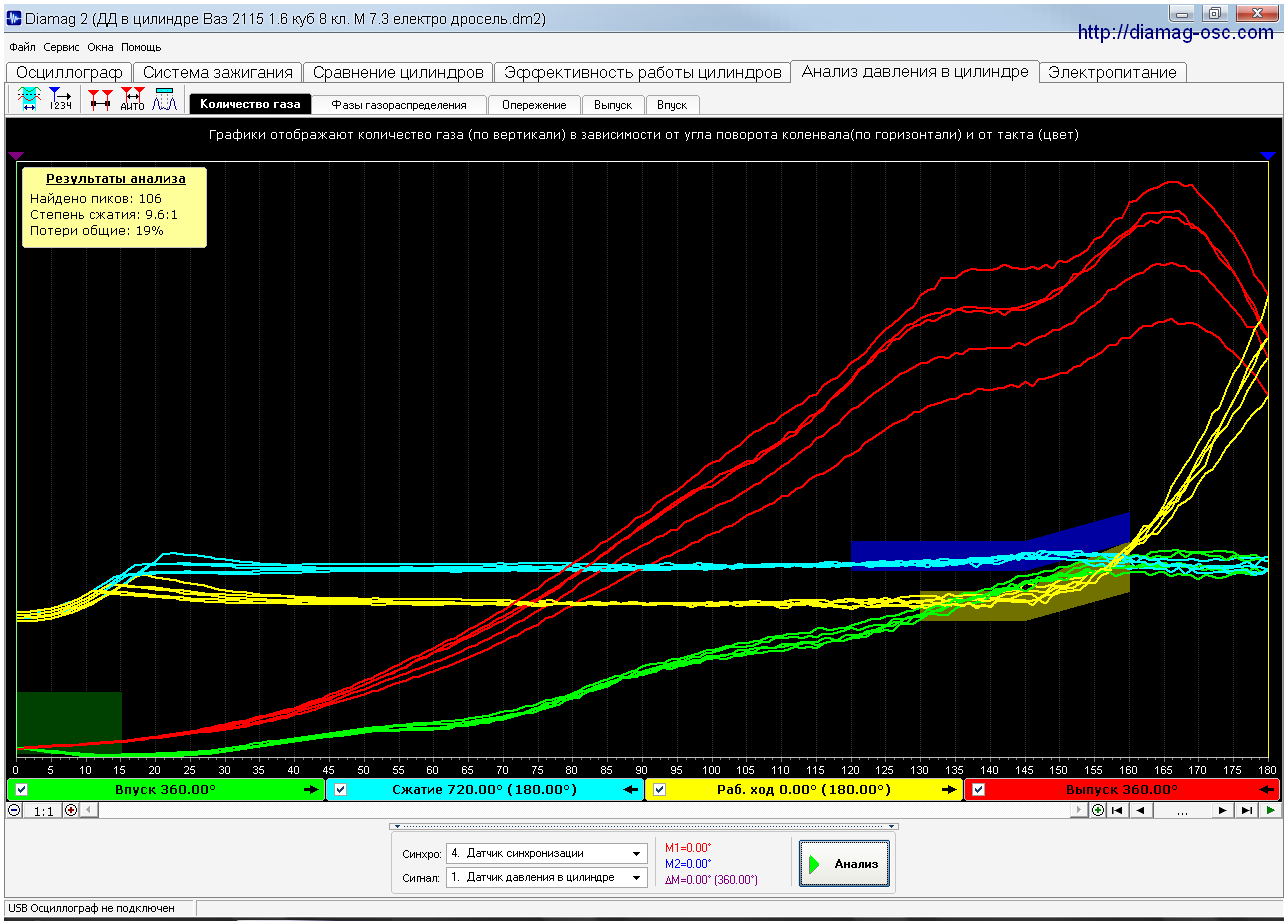
Task: Switch to the Электропитание tab
Action: 1114,72
